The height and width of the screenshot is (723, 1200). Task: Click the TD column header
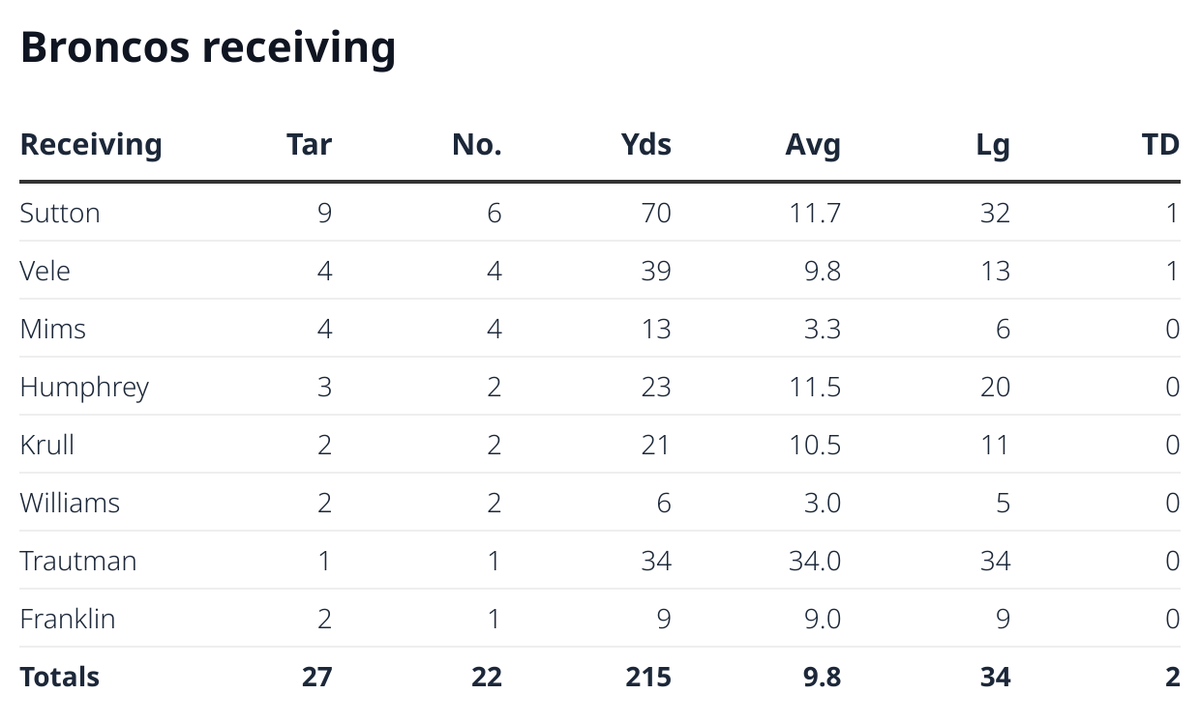pos(1160,145)
